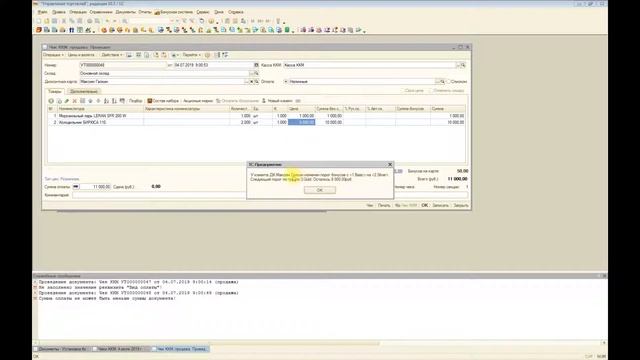Image resolution: width=640 pixels, height=360 pixels.
Task: Sort rows ascending in goods table
Action: pos(106,101)
